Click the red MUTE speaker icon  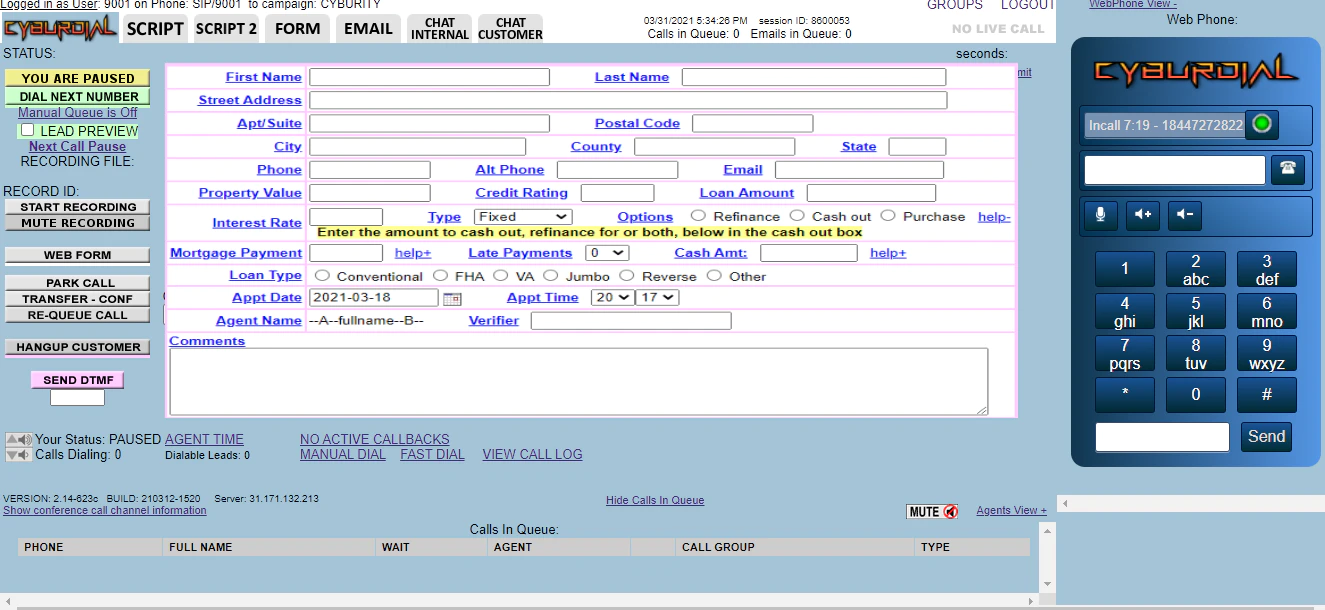click(x=950, y=512)
